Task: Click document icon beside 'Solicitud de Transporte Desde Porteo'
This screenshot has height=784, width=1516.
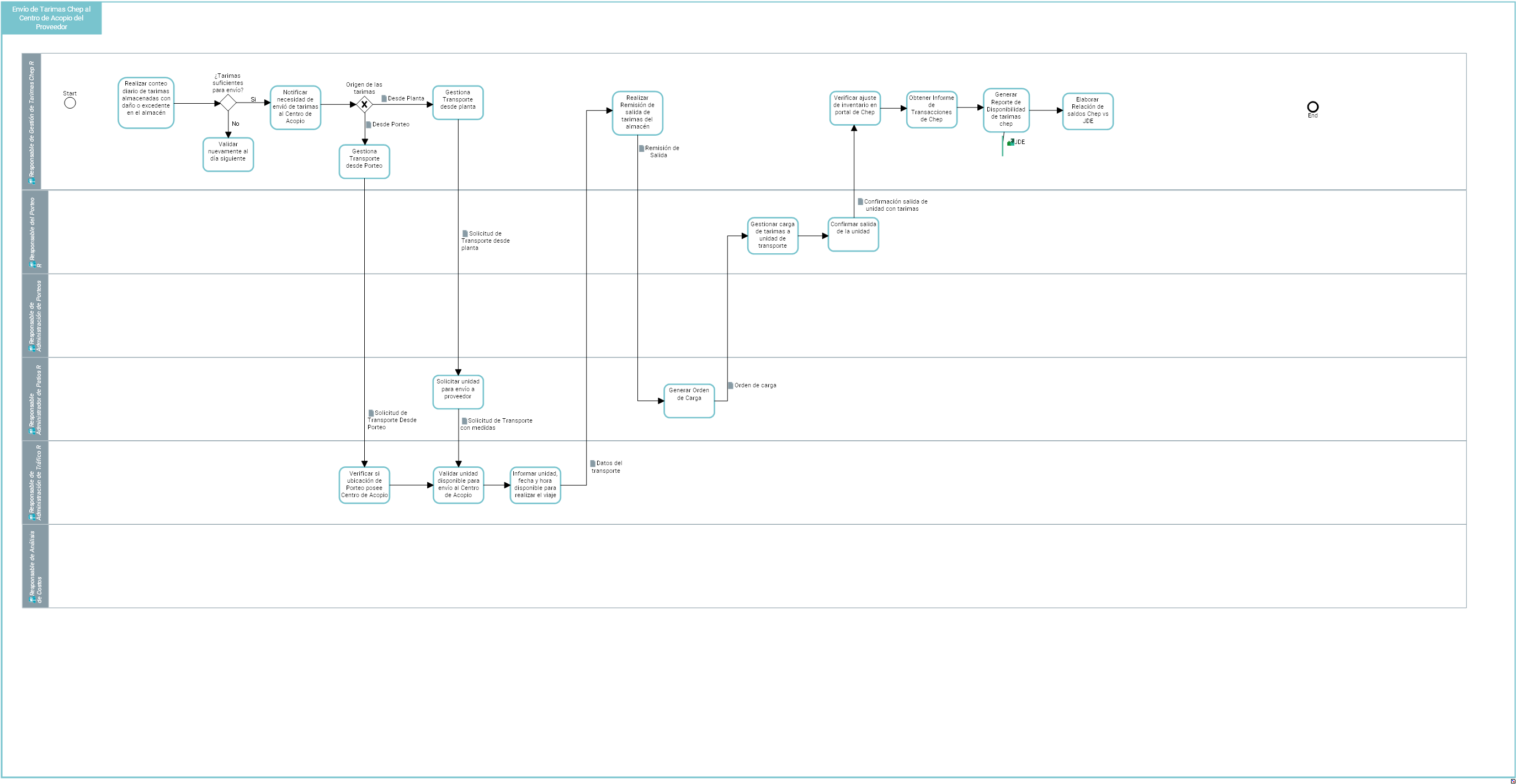Action: 371,413
